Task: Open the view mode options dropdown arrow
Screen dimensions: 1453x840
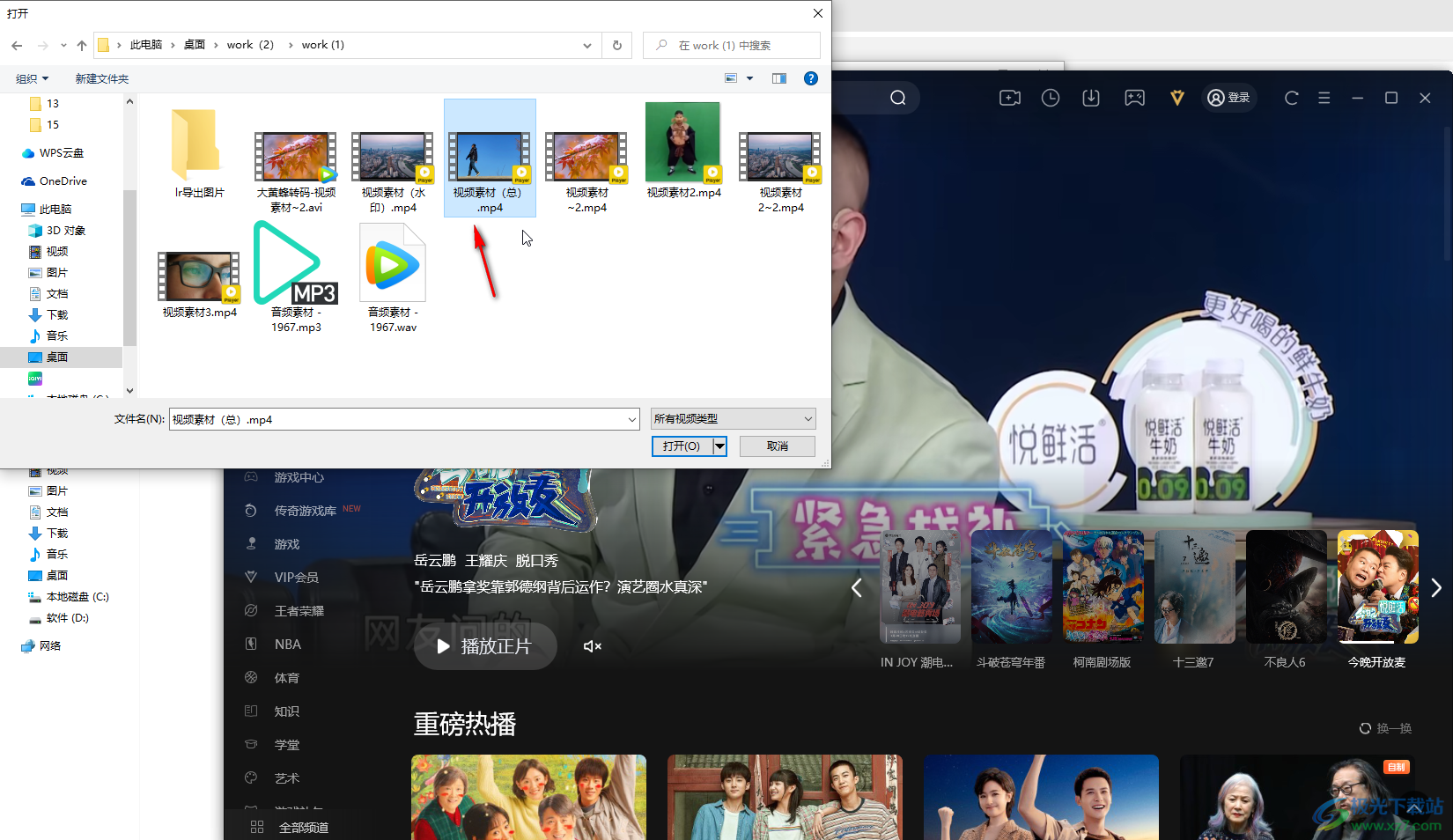Action: 750,78
